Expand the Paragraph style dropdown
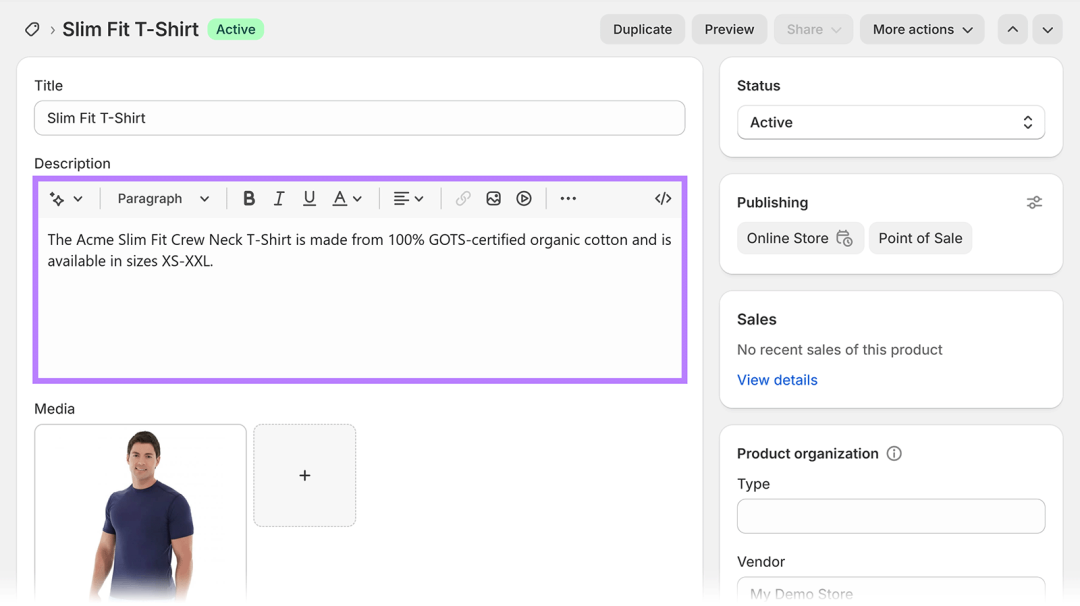1080x606 pixels. [163, 199]
